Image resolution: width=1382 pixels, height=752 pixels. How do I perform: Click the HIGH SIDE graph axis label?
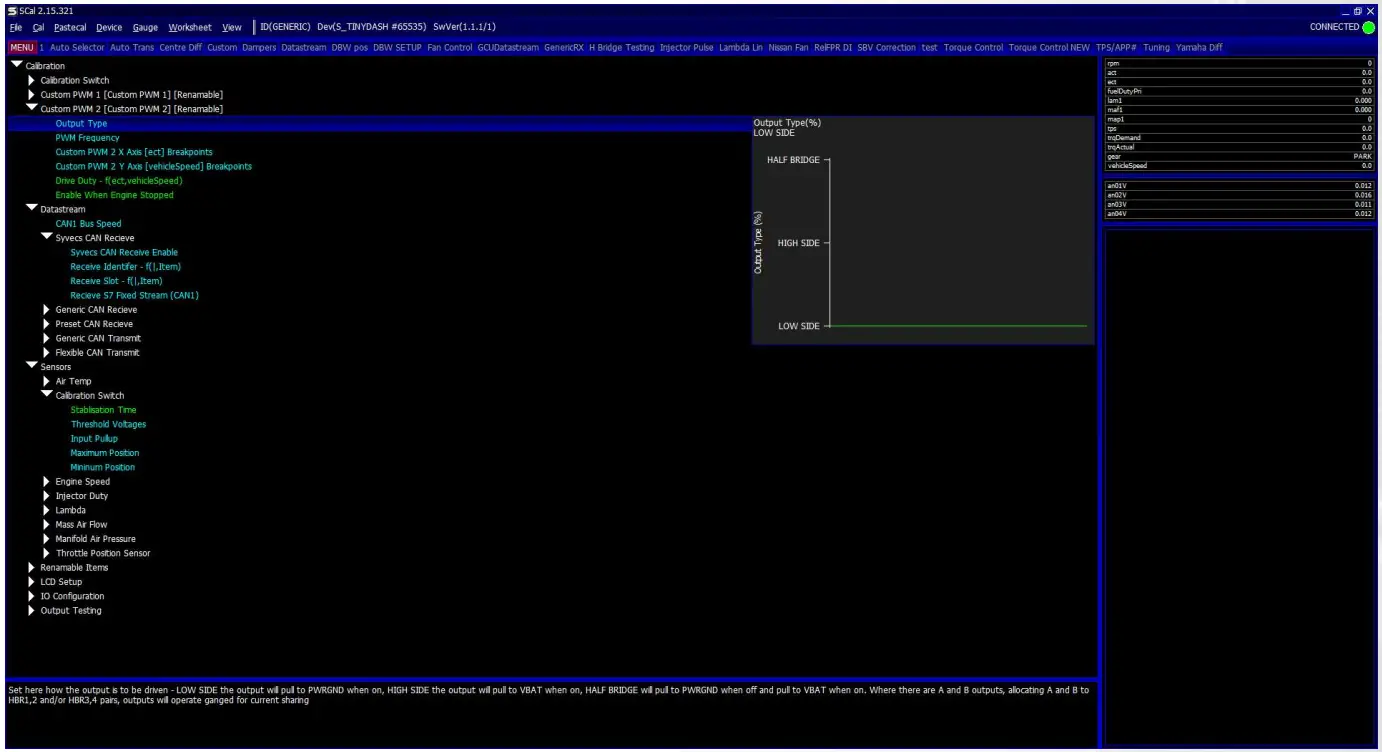(x=798, y=243)
